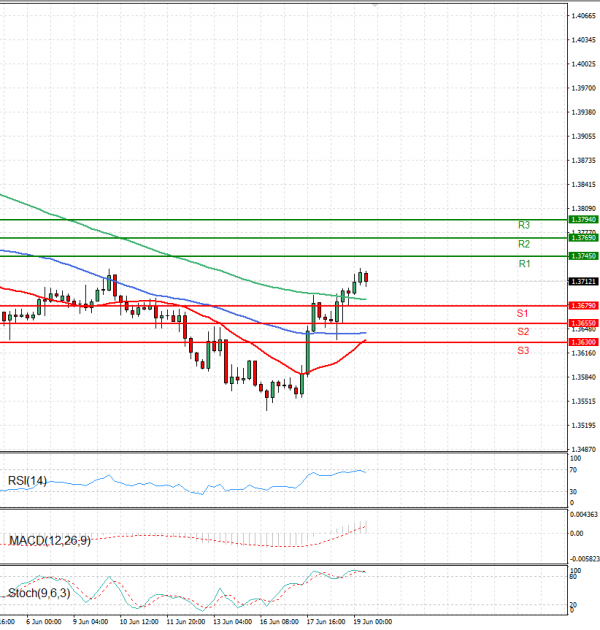Screen dimensions: 600x630
Task: Click the 1.40665 price axis label
Action: click(x=583, y=16)
